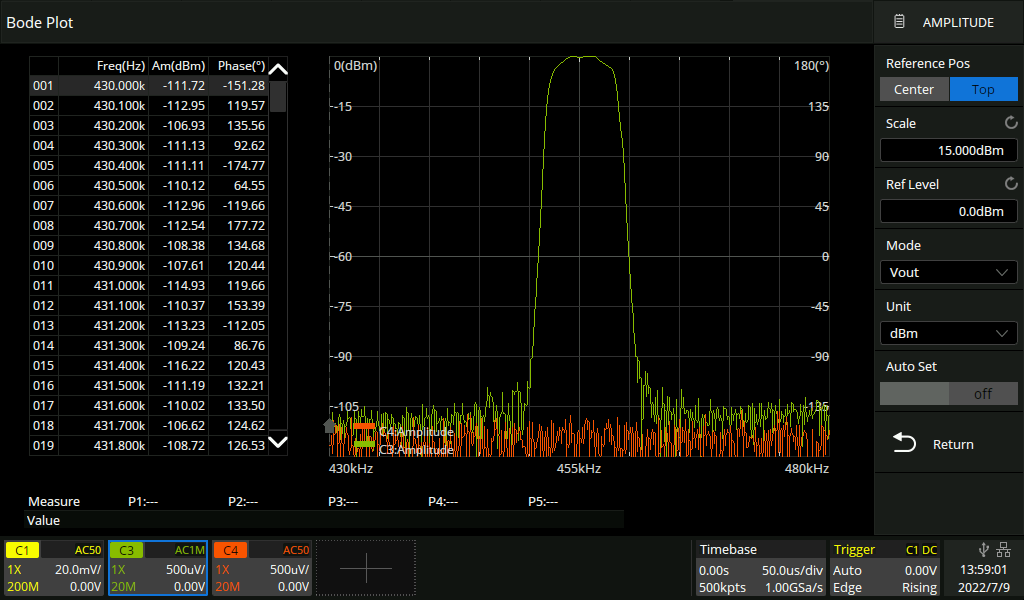Viewport: 1024px width, 600px height.
Task: Click the Return button
Action: coord(948,444)
